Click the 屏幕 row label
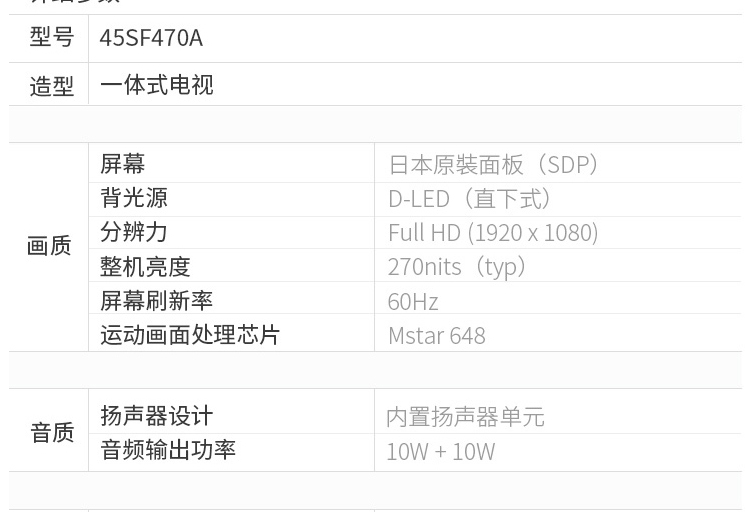The width and height of the screenshot is (755, 512). point(122,164)
